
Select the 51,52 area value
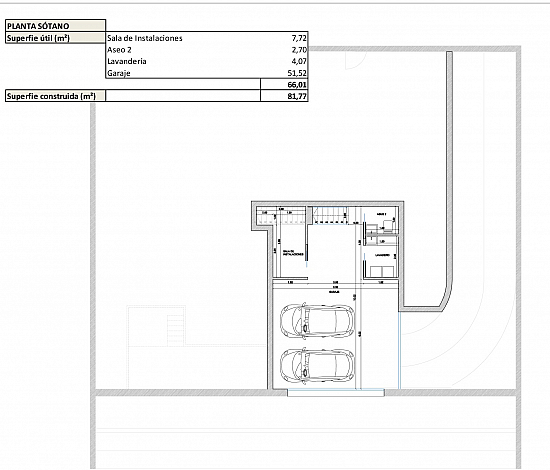pos(297,73)
